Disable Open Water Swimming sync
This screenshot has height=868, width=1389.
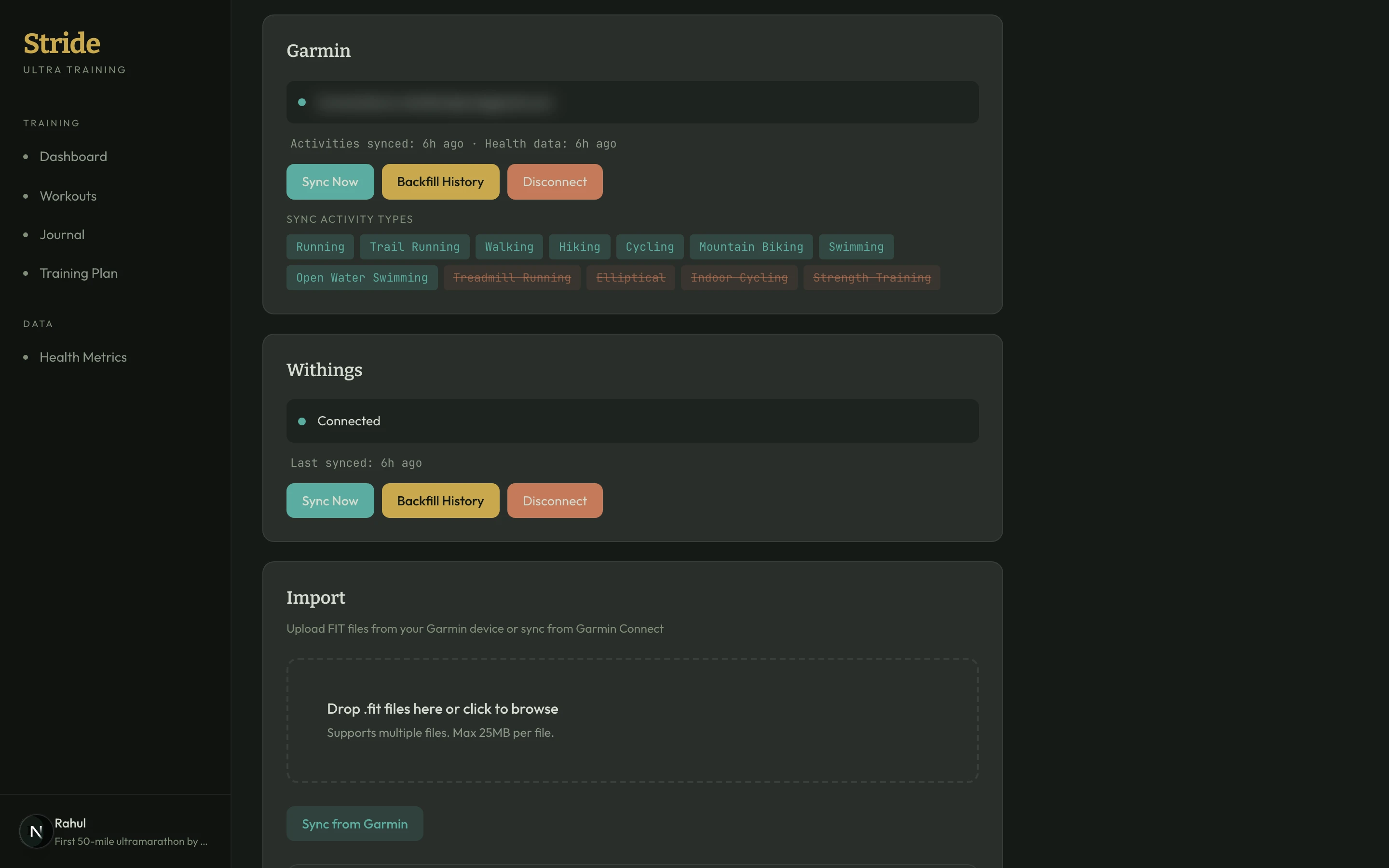362,278
